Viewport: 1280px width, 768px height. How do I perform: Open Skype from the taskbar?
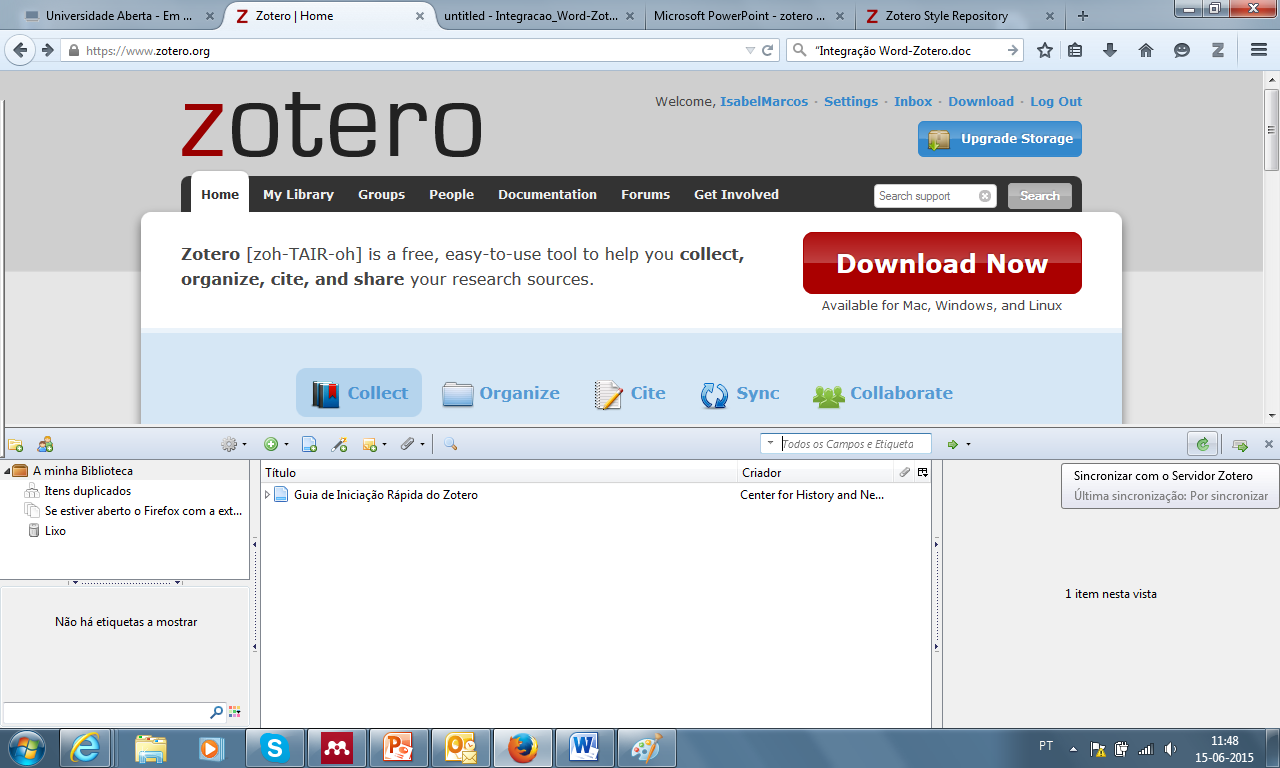click(274, 747)
